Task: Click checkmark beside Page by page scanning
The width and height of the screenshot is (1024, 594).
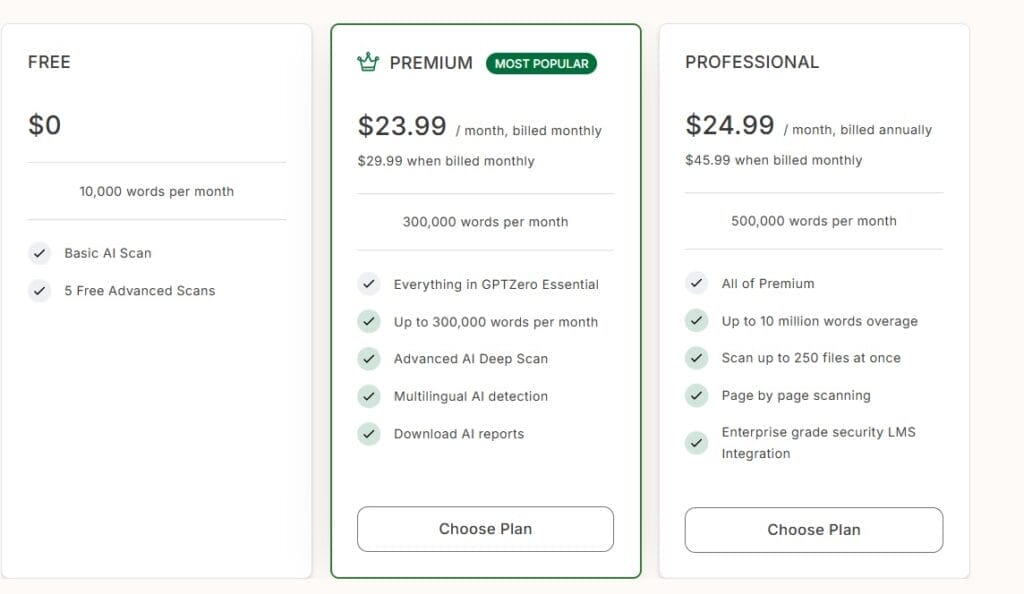Action: click(696, 395)
